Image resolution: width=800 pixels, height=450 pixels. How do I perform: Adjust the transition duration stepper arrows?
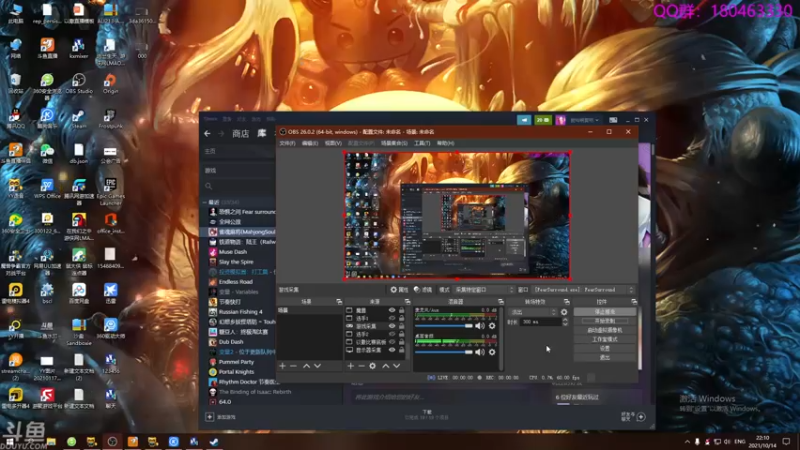565,322
